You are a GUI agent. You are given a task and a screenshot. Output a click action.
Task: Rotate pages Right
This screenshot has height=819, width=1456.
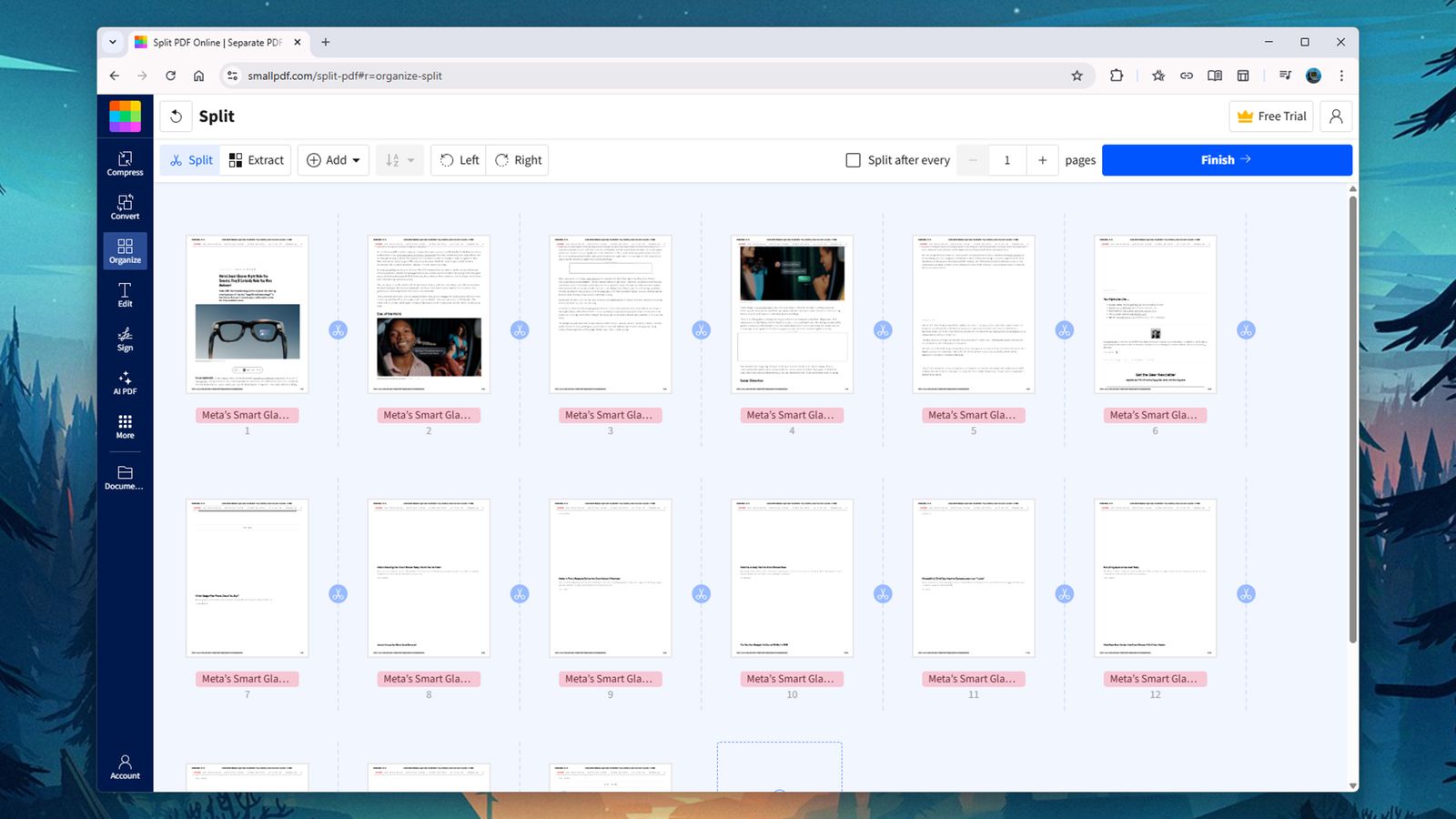[x=518, y=160]
